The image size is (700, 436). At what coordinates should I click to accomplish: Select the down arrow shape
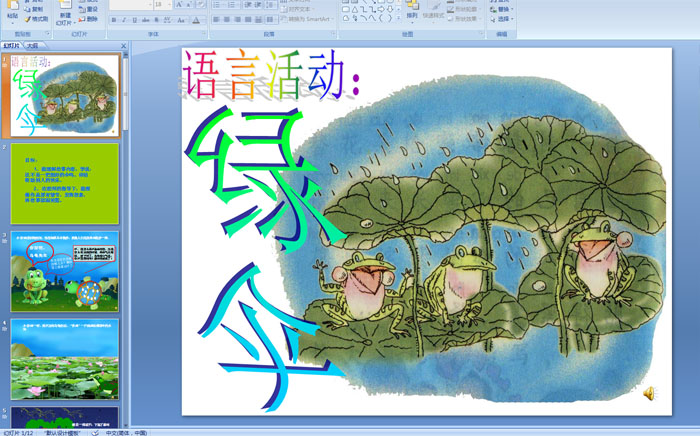[x=390, y=9]
